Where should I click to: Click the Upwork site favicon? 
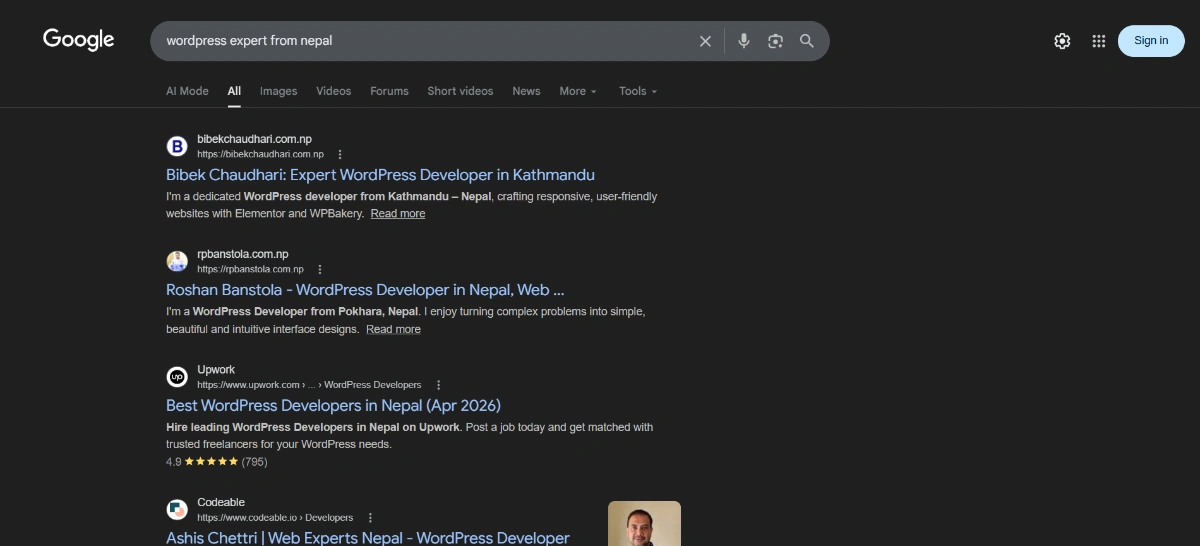177,377
